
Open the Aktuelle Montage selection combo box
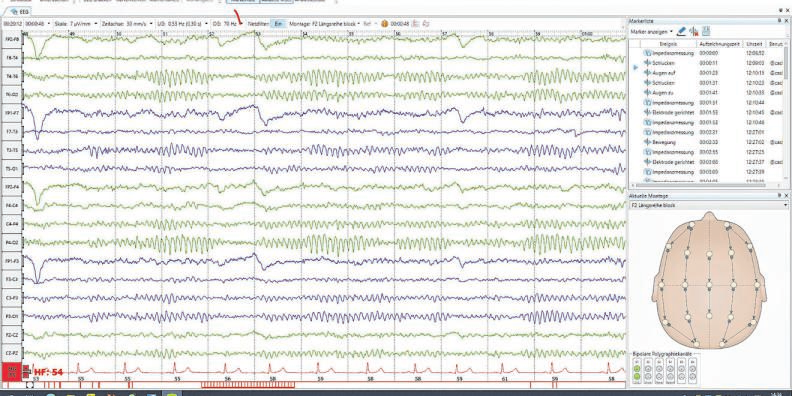tap(709, 205)
